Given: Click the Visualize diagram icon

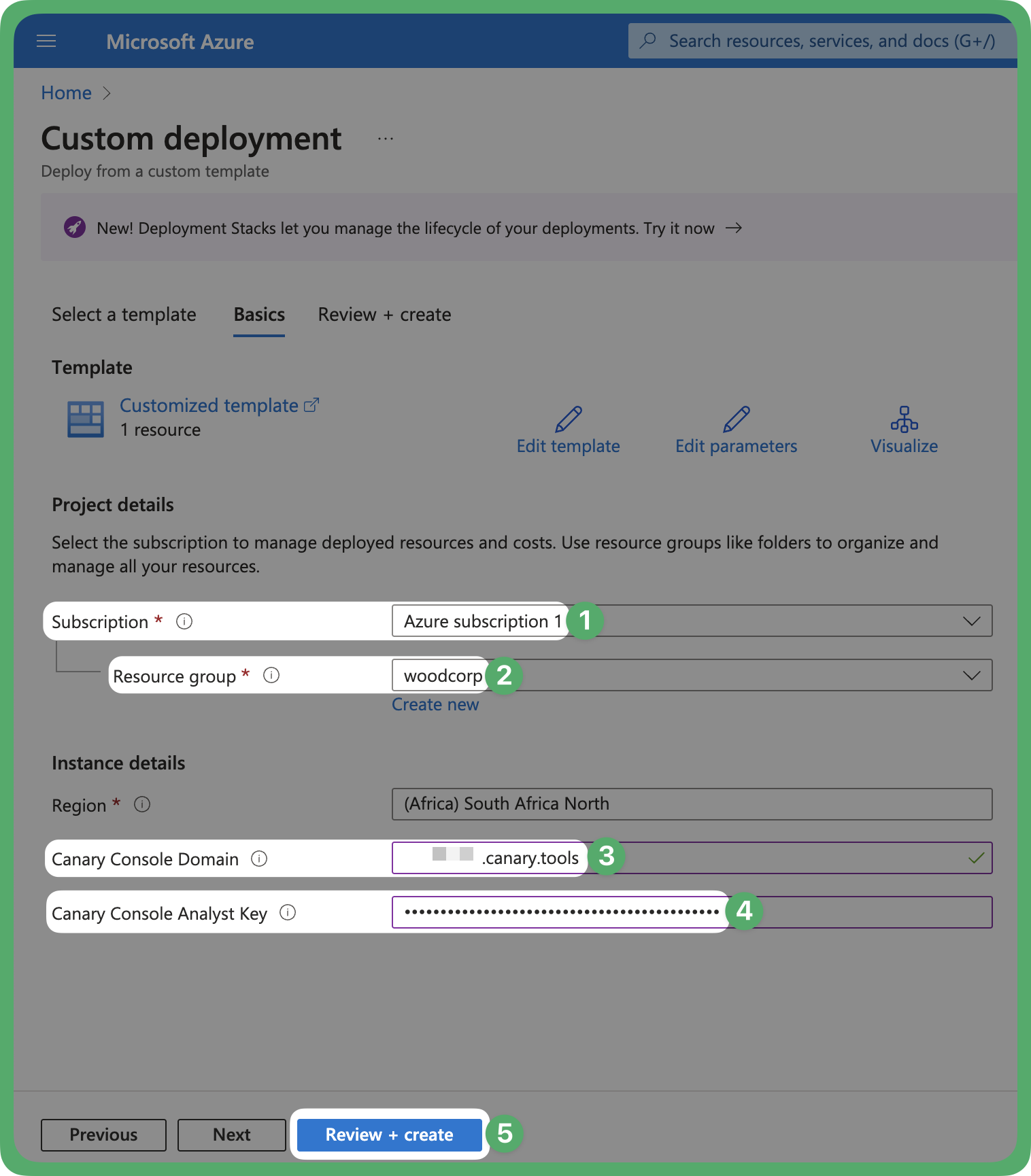Looking at the screenshot, I should click(x=905, y=419).
